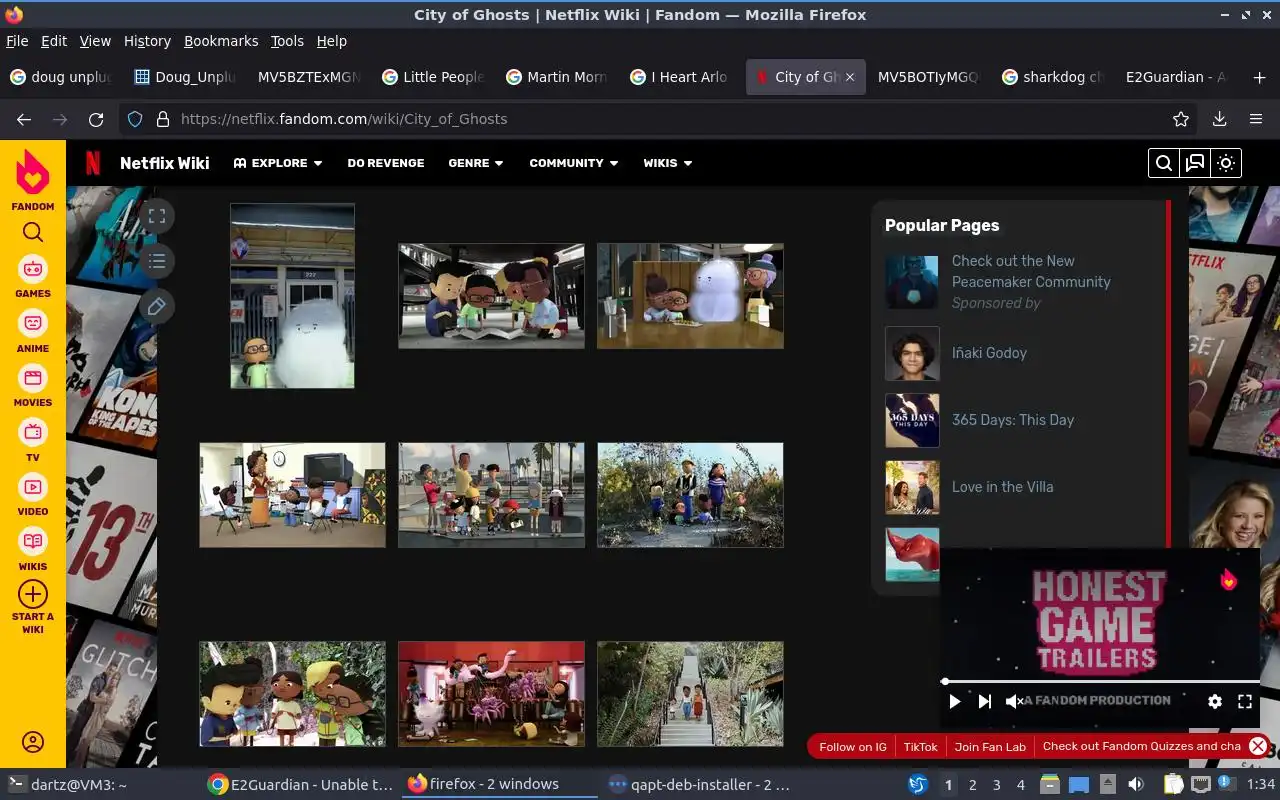
Task: Unmute the video player
Action: (1014, 702)
